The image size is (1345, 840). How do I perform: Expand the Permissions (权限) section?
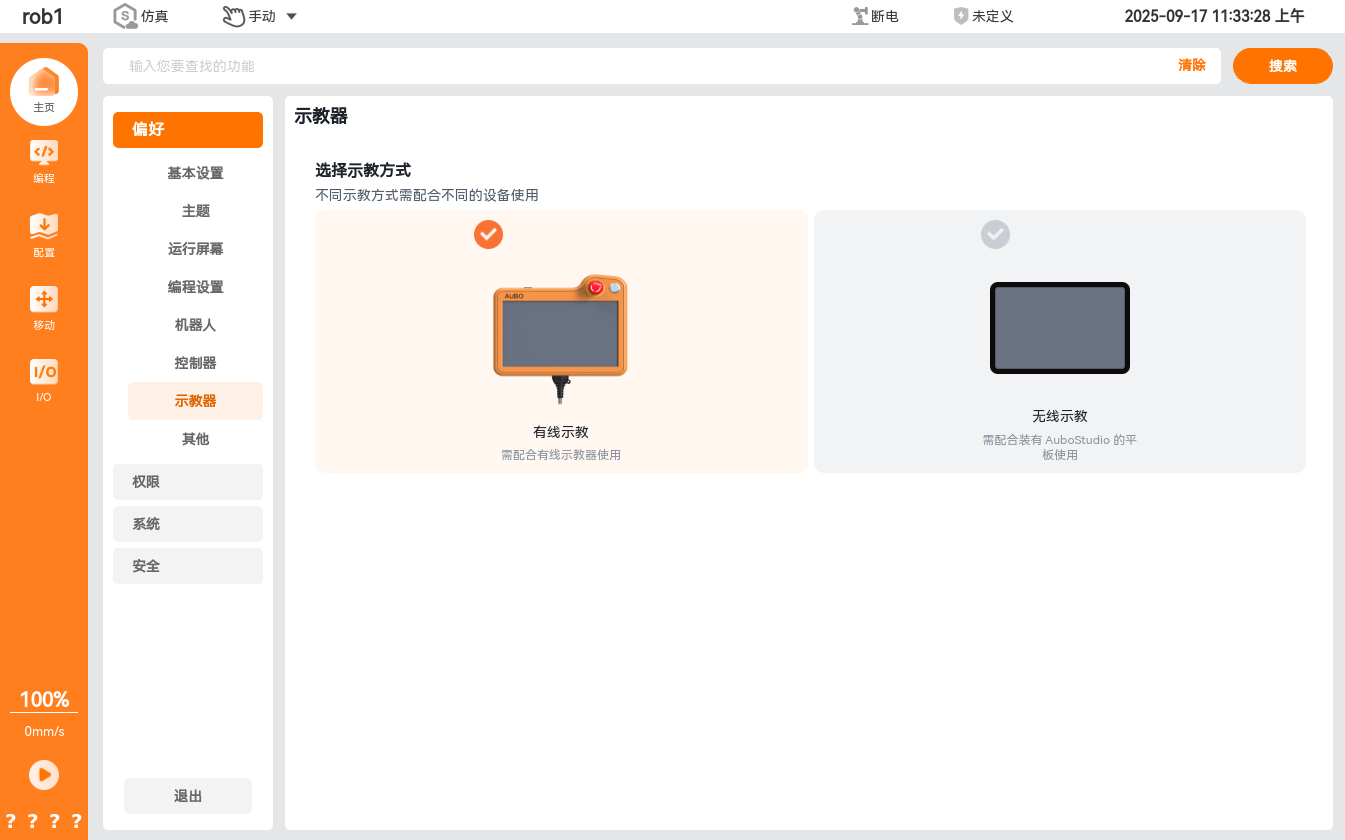(x=188, y=482)
